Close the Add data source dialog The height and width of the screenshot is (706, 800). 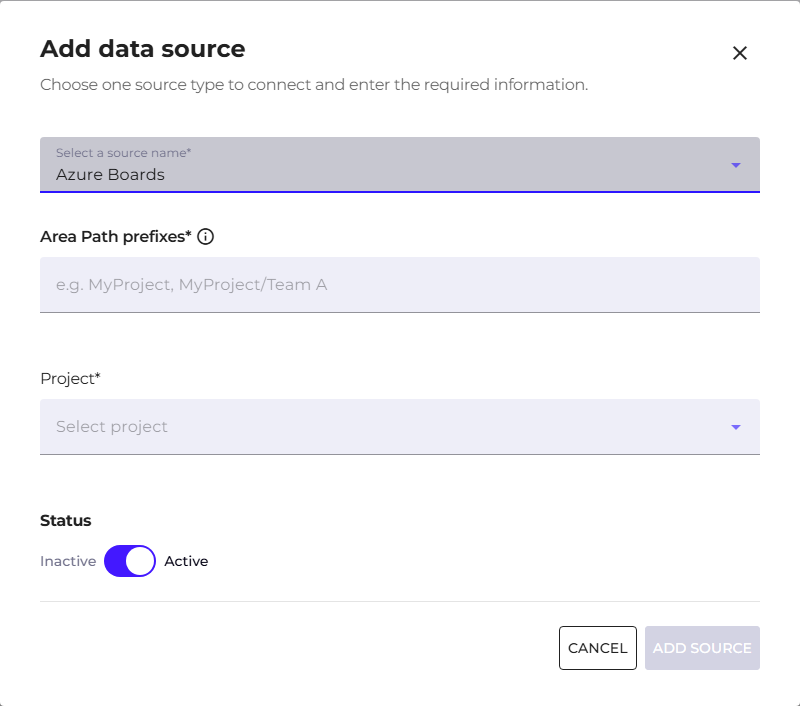click(x=740, y=53)
